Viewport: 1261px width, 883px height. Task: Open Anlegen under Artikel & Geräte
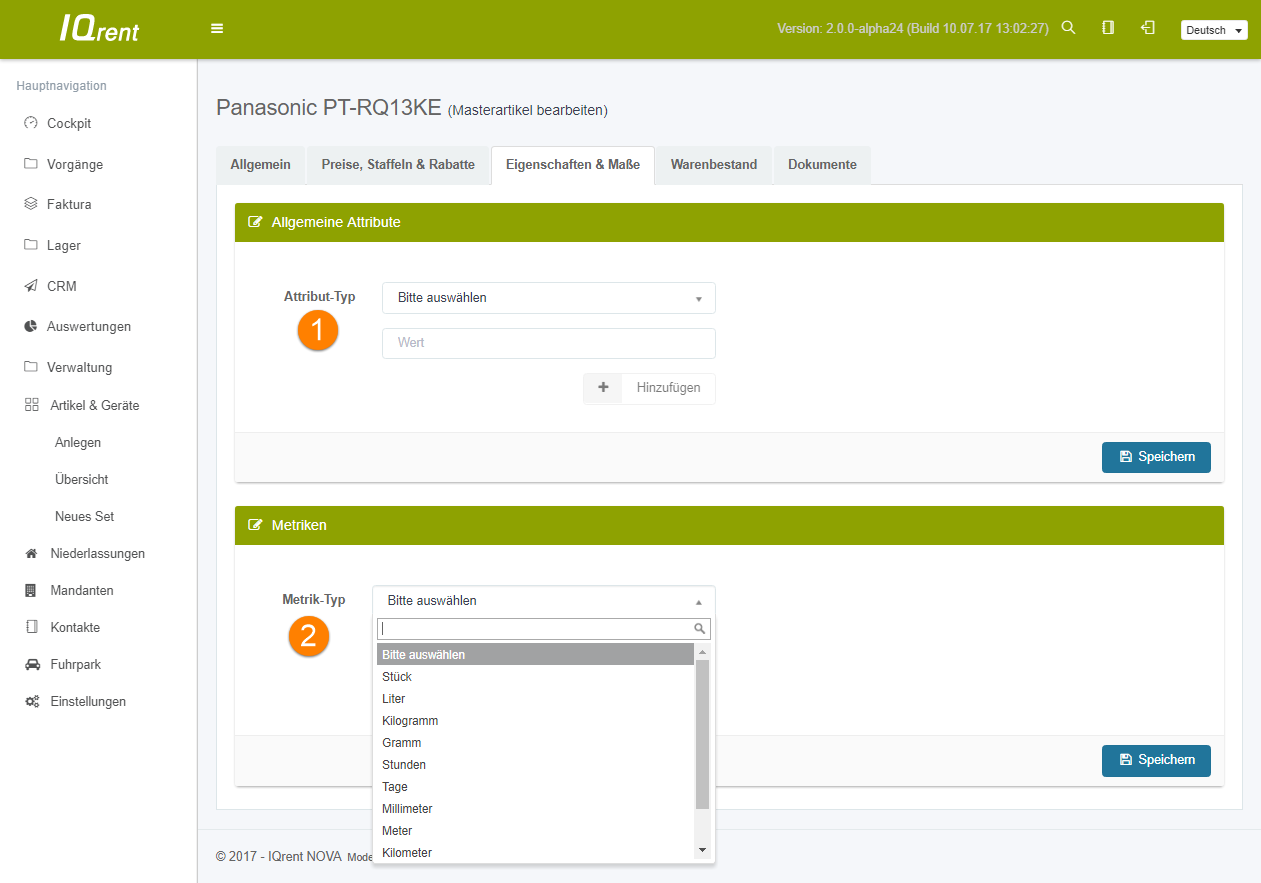coord(78,442)
